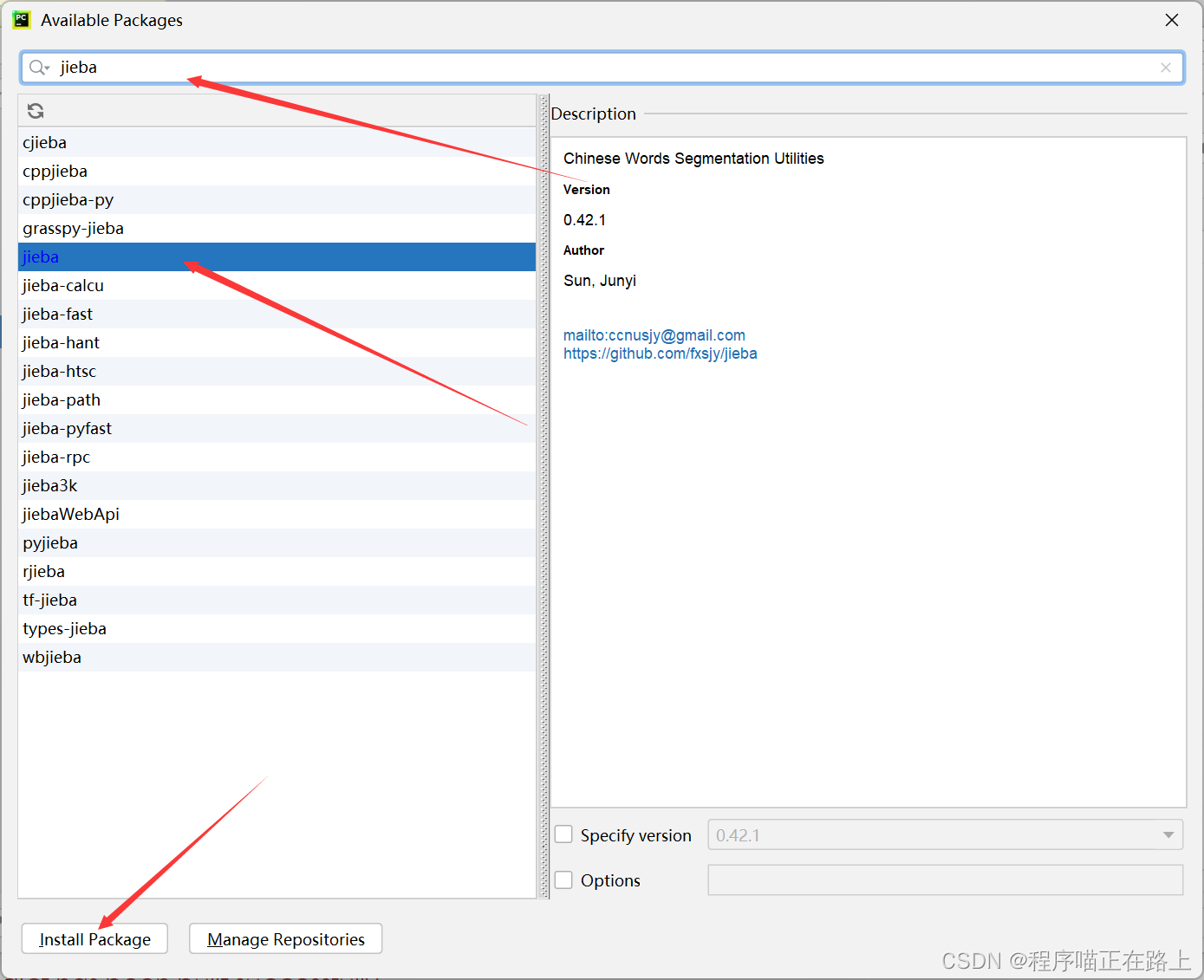
Task: Click the Install Package button
Action: click(x=94, y=939)
